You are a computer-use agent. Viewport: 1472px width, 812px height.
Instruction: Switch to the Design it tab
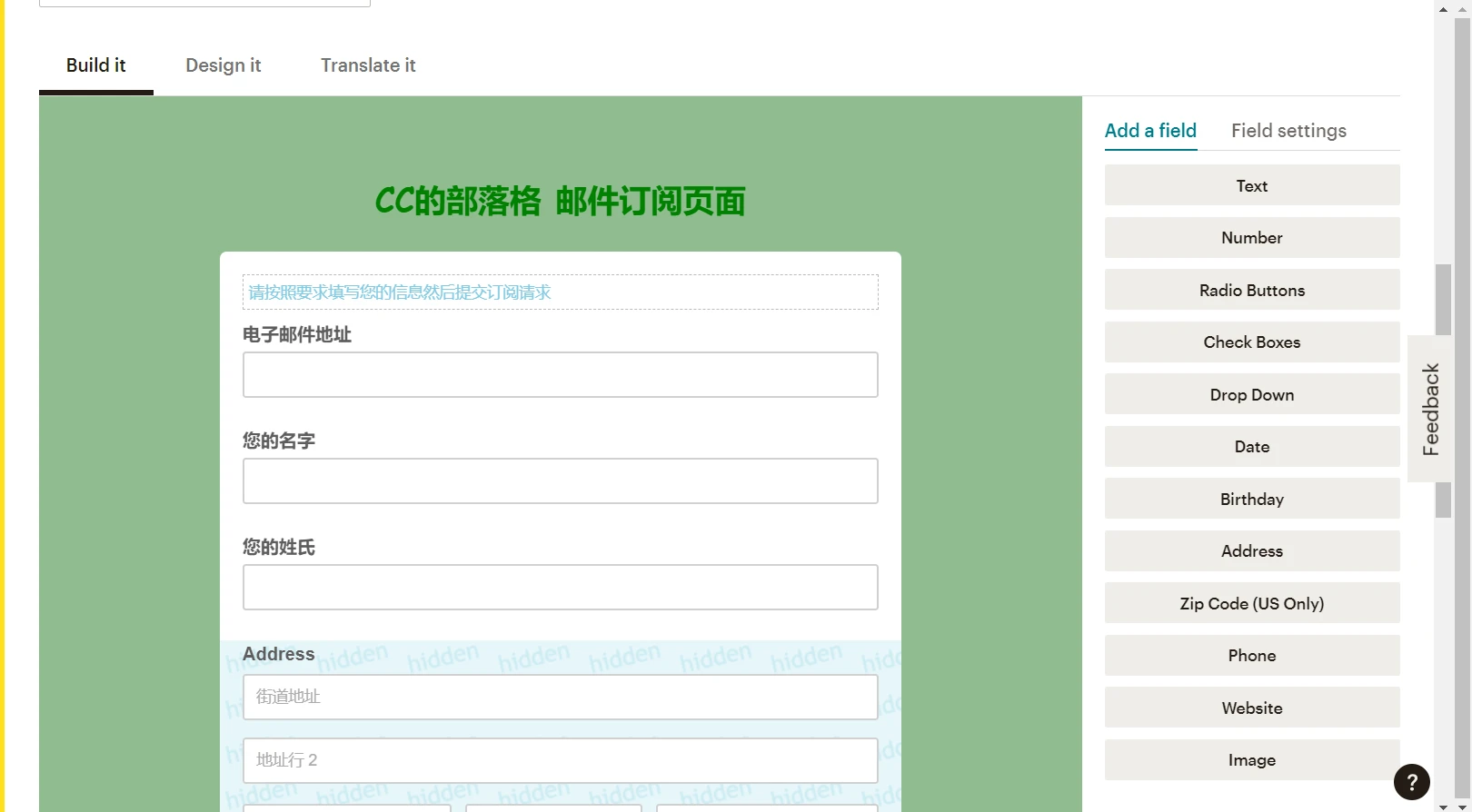tap(224, 65)
